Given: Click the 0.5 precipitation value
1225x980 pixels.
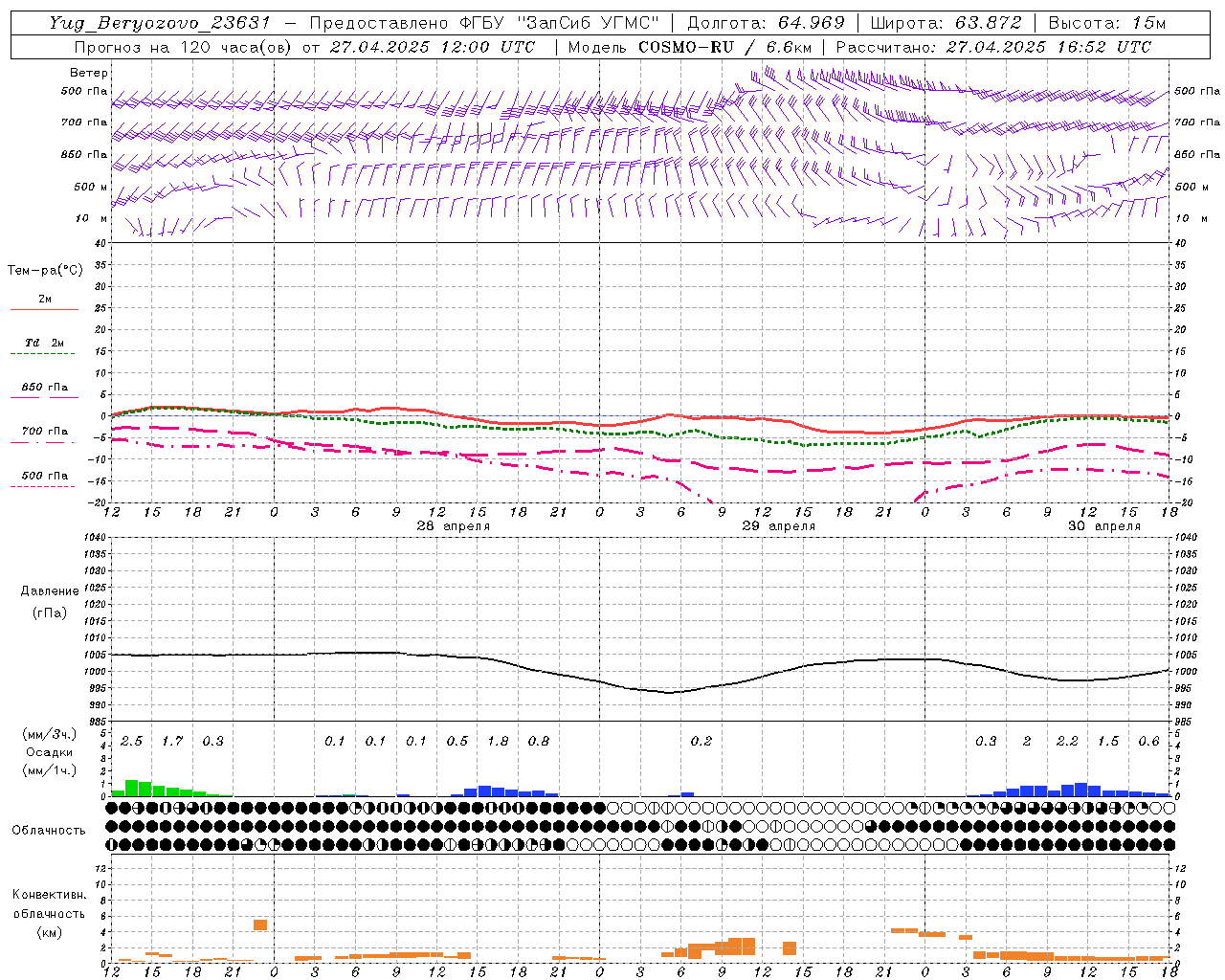Looking at the screenshot, I should click(457, 741).
